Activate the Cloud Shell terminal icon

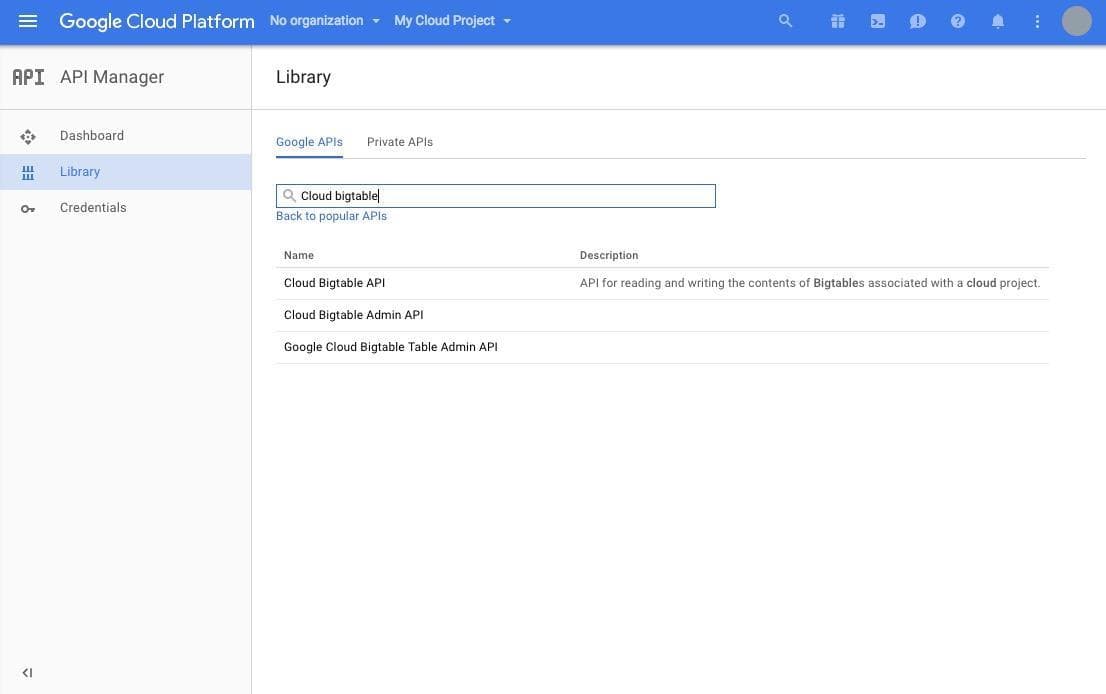[x=877, y=21]
